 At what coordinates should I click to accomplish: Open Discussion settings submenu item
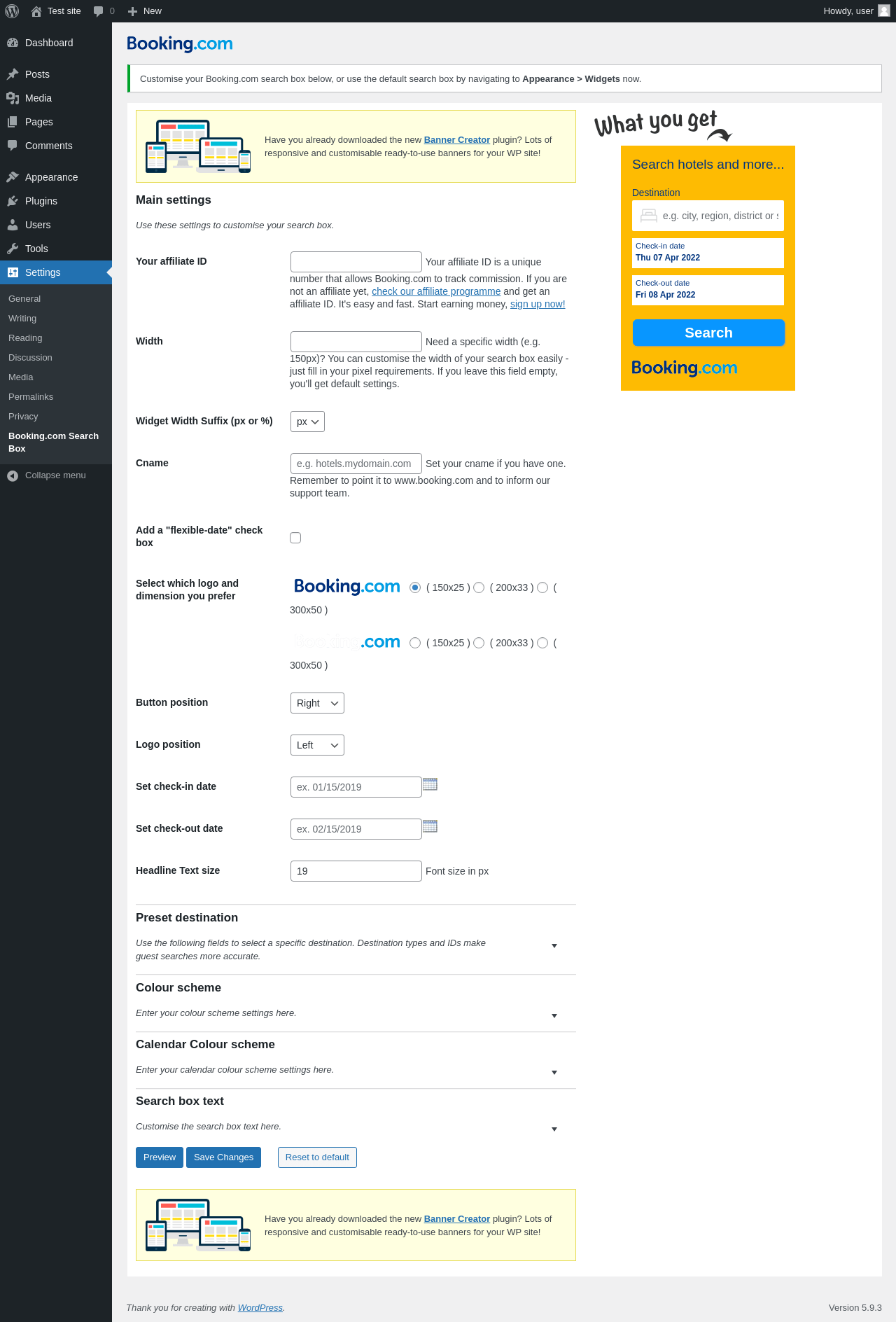30,358
